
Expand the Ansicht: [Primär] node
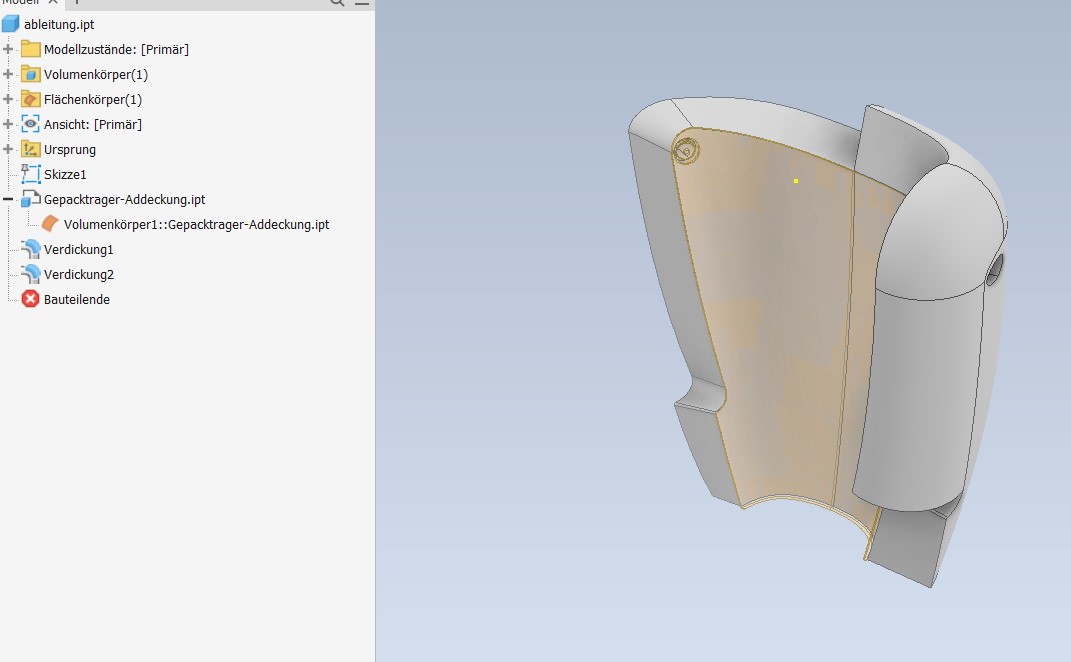click(x=8, y=124)
